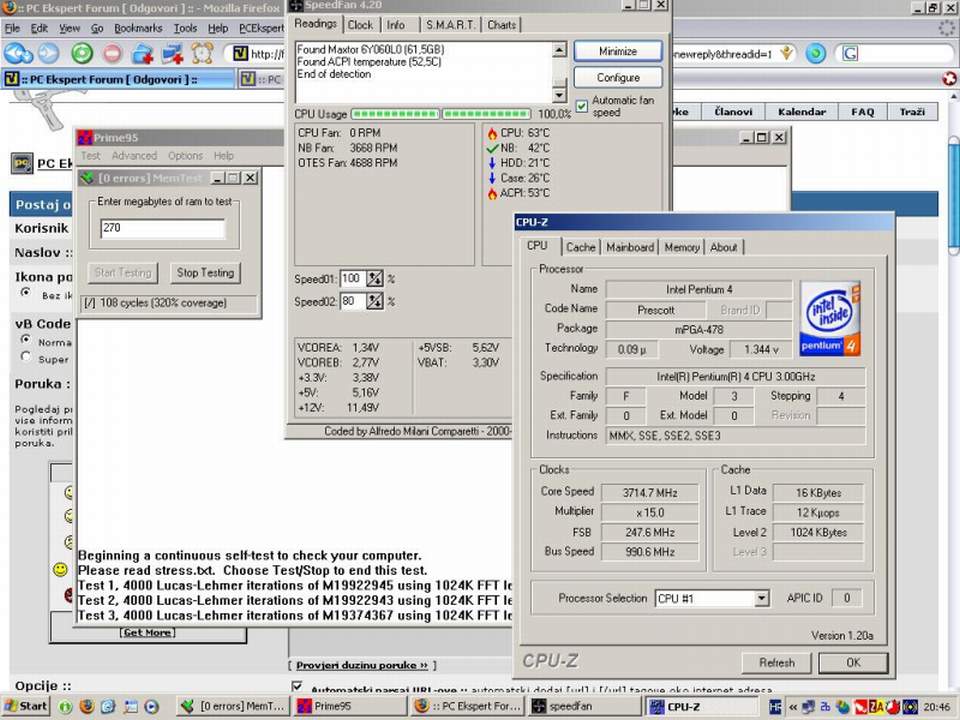This screenshot has height=720, width=960.
Task: Open the Mainboard tab in CPU-Z
Action: [630, 247]
